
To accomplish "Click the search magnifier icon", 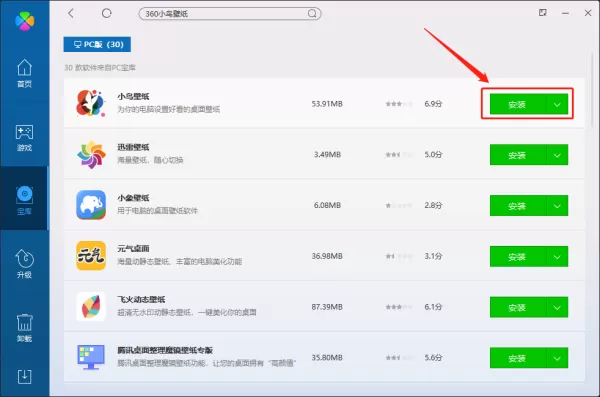I will click(x=312, y=14).
